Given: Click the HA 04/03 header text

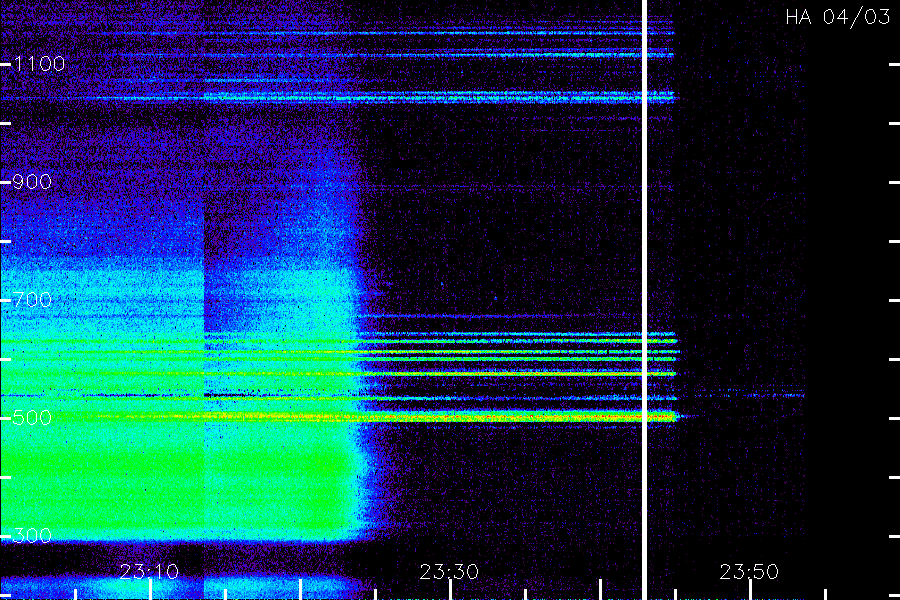Looking at the screenshot, I should 837,17.
